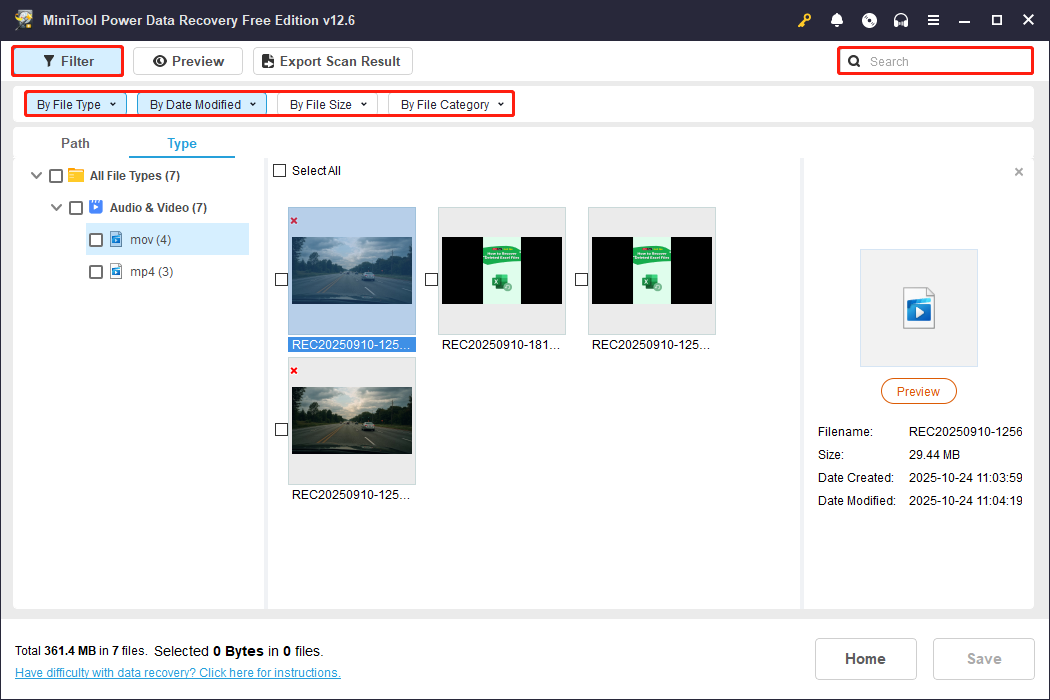This screenshot has height=700, width=1050.
Task: Open the hamburger menu icon
Action: tap(933, 20)
